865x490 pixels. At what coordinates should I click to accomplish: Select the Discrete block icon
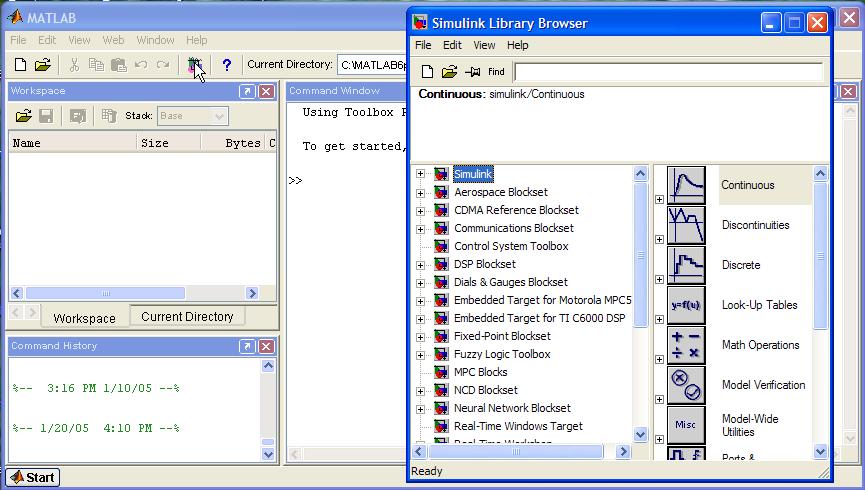686,265
